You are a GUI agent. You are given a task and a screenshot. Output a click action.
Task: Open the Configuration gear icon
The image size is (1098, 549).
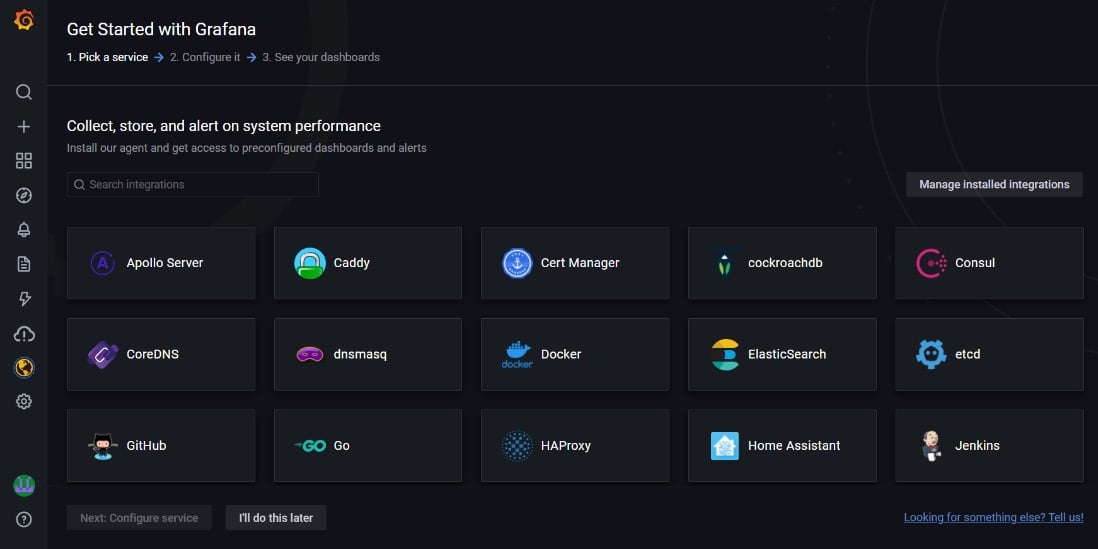[x=24, y=401]
